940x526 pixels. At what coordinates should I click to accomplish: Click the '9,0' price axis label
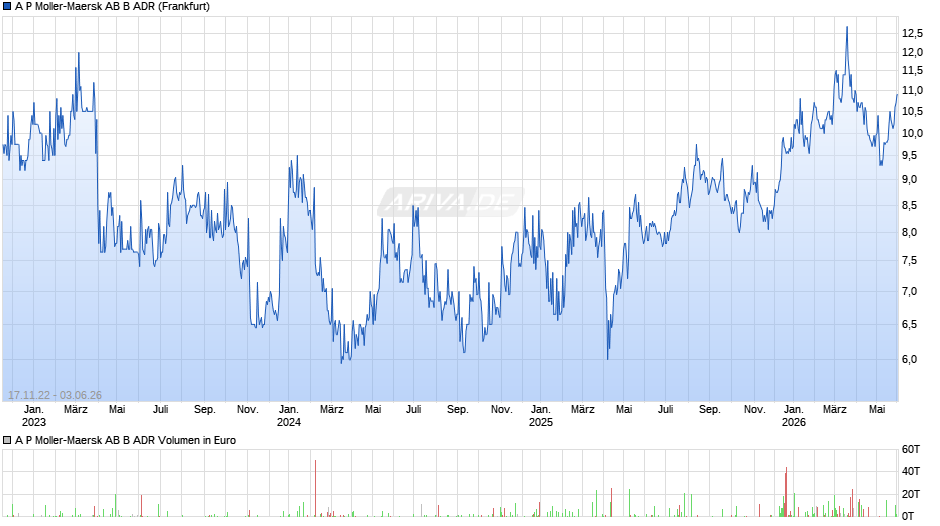pyautogui.click(x=909, y=179)
